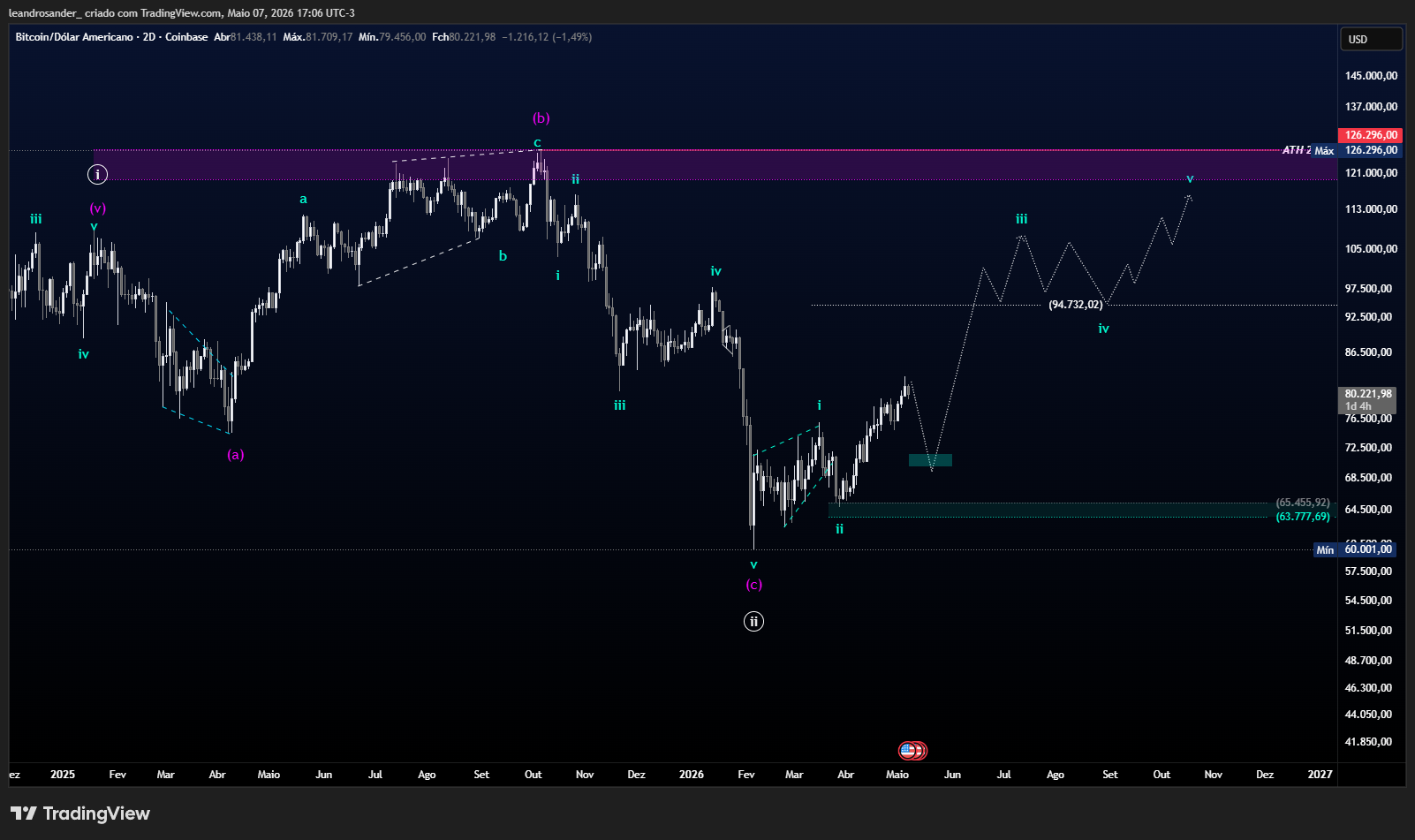Image resolution: width=1415 pixels, height=840 pixels.
Task: Select the ATH 2 Máx line label
Action: point(1308,150)
